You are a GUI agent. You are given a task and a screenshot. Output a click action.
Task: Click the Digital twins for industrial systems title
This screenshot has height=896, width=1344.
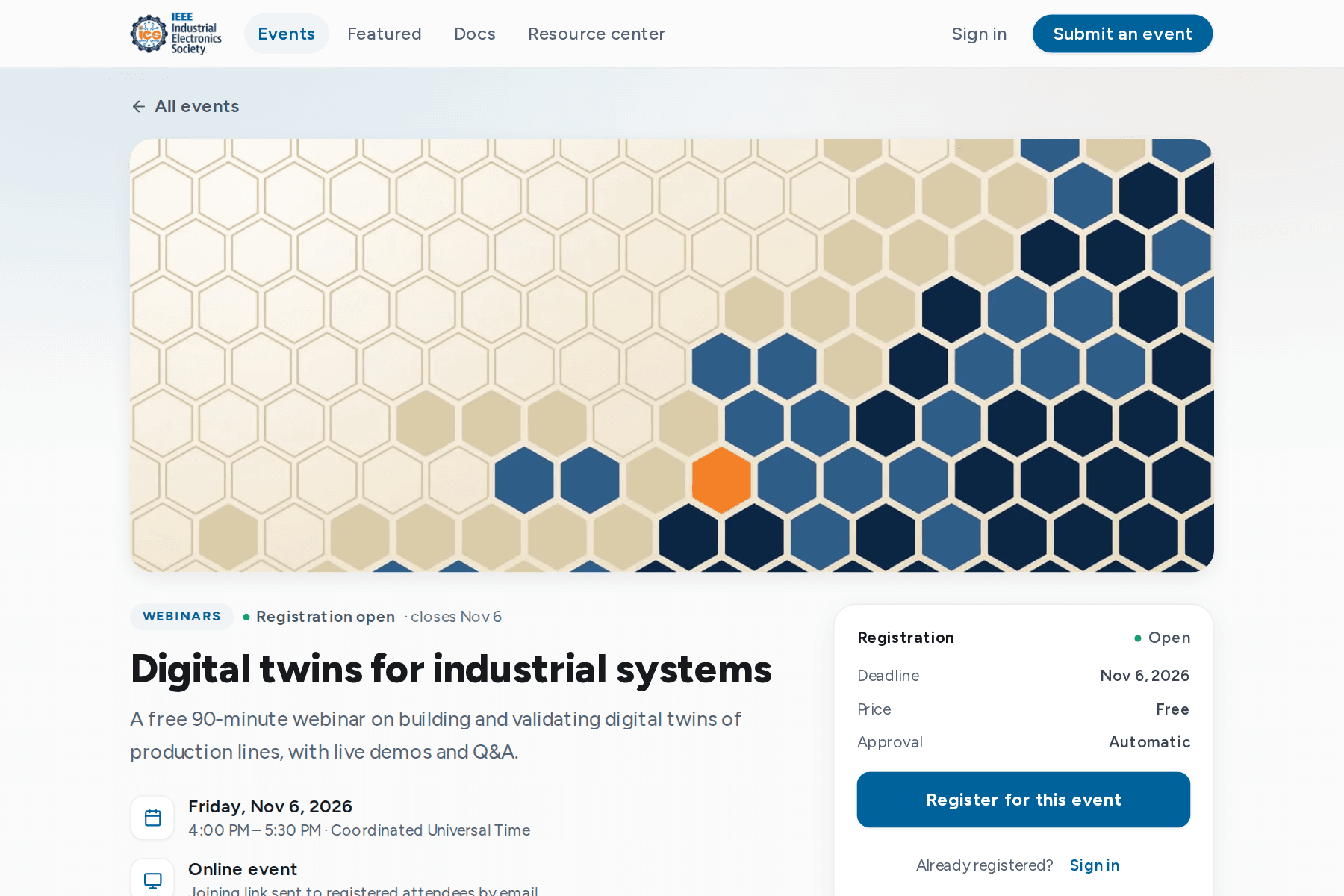(x=451, y=669)
